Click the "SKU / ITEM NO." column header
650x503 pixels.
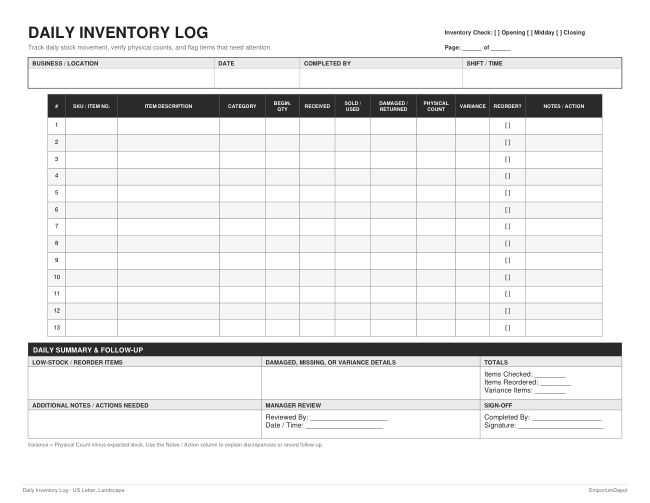pyautogui.click(x=91, y=106)
